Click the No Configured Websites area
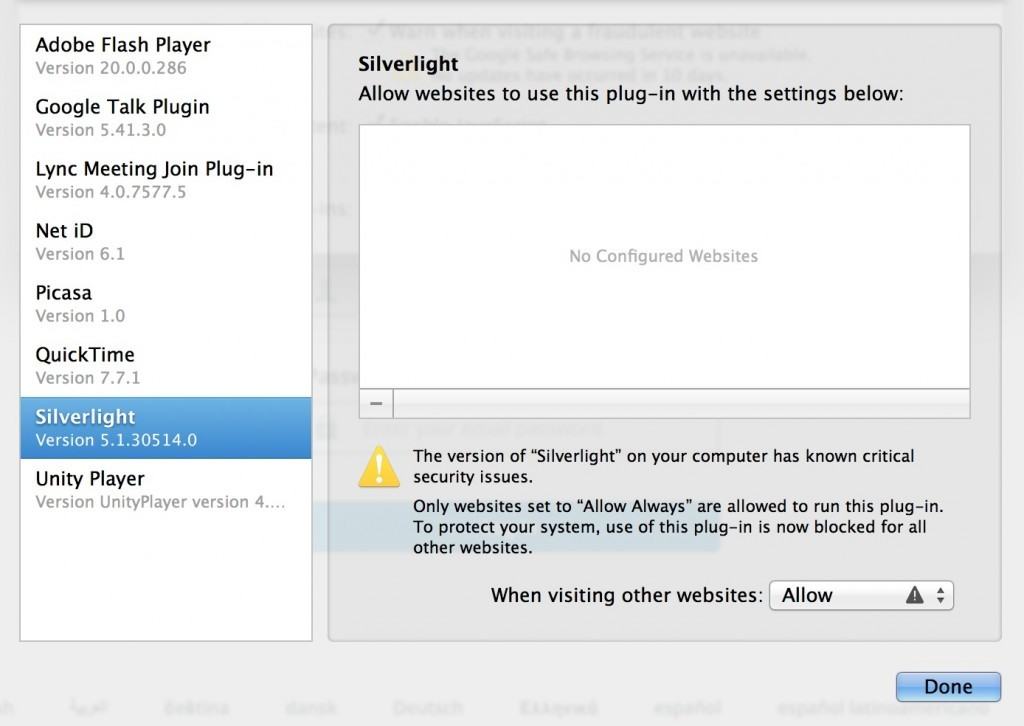The width and height of the screenshot is (1024, 726). pos(663,257)
